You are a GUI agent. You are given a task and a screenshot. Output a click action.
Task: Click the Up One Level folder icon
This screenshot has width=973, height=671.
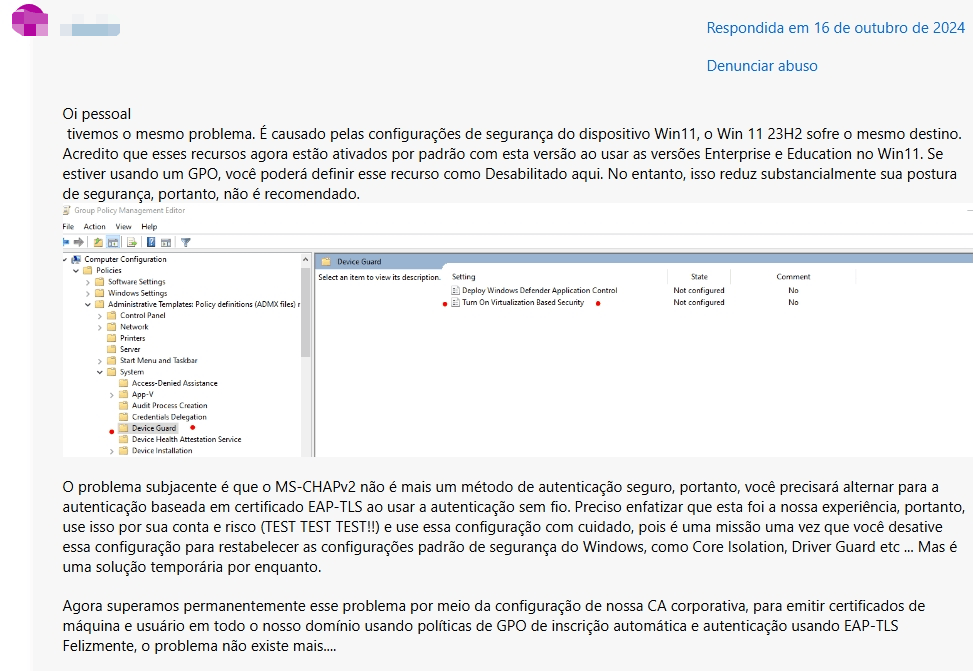(98, 242)
